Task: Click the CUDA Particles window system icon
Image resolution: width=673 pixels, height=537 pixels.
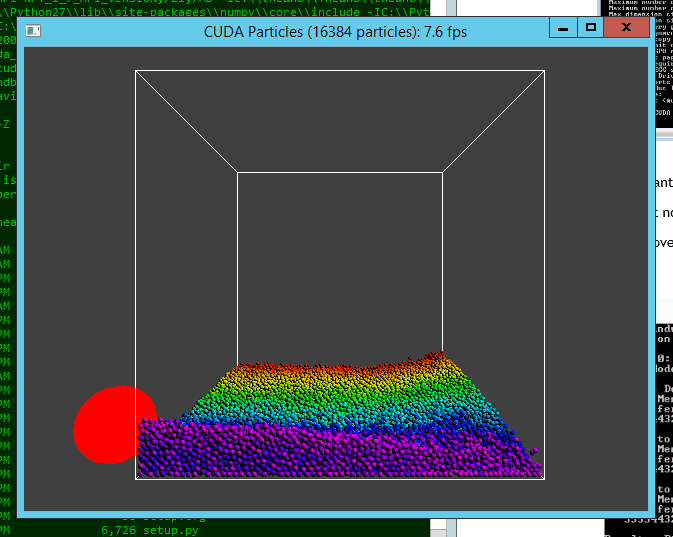Action: click(x=33, y=31)
